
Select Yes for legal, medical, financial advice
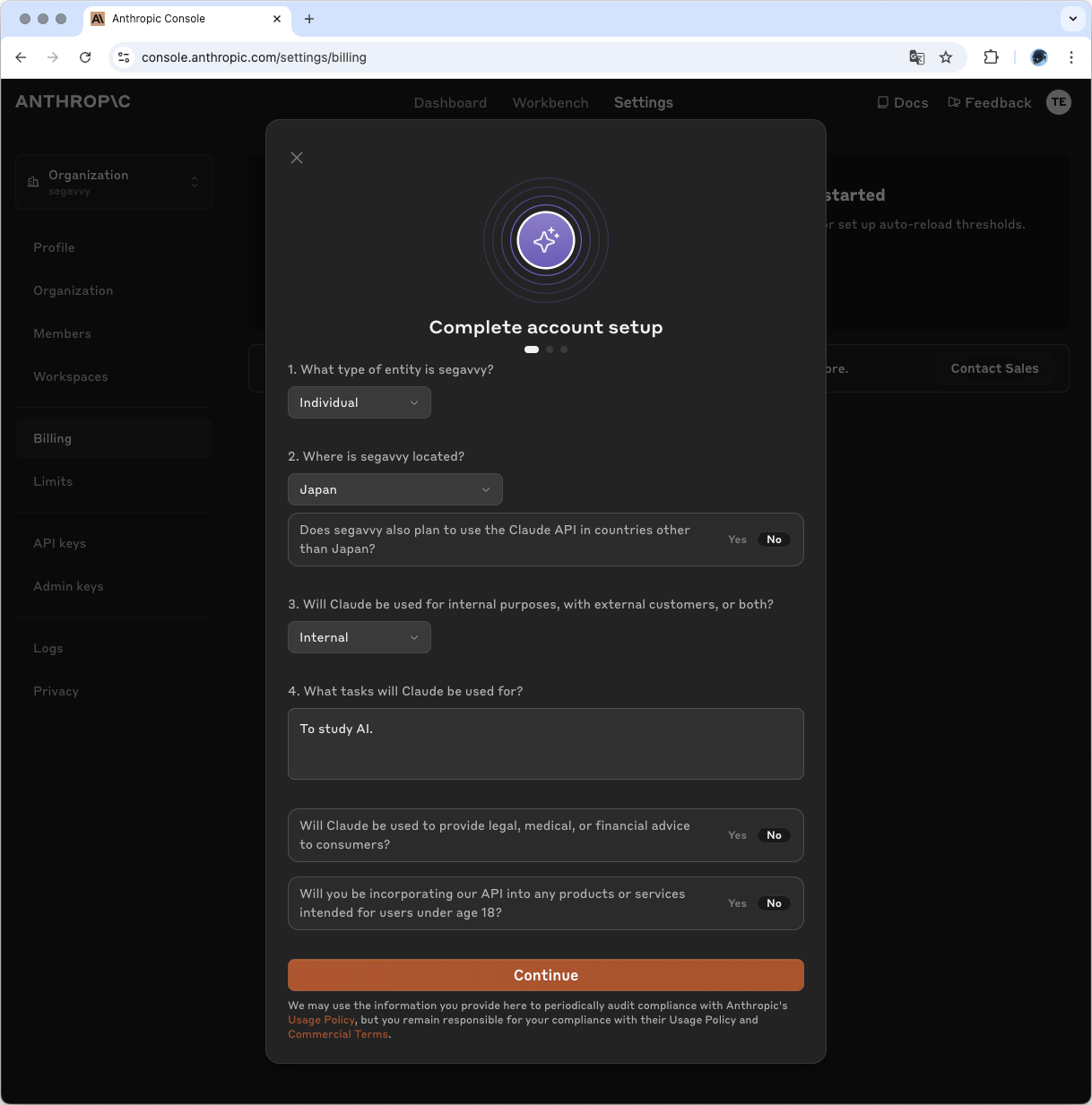[x=737, y=835]
